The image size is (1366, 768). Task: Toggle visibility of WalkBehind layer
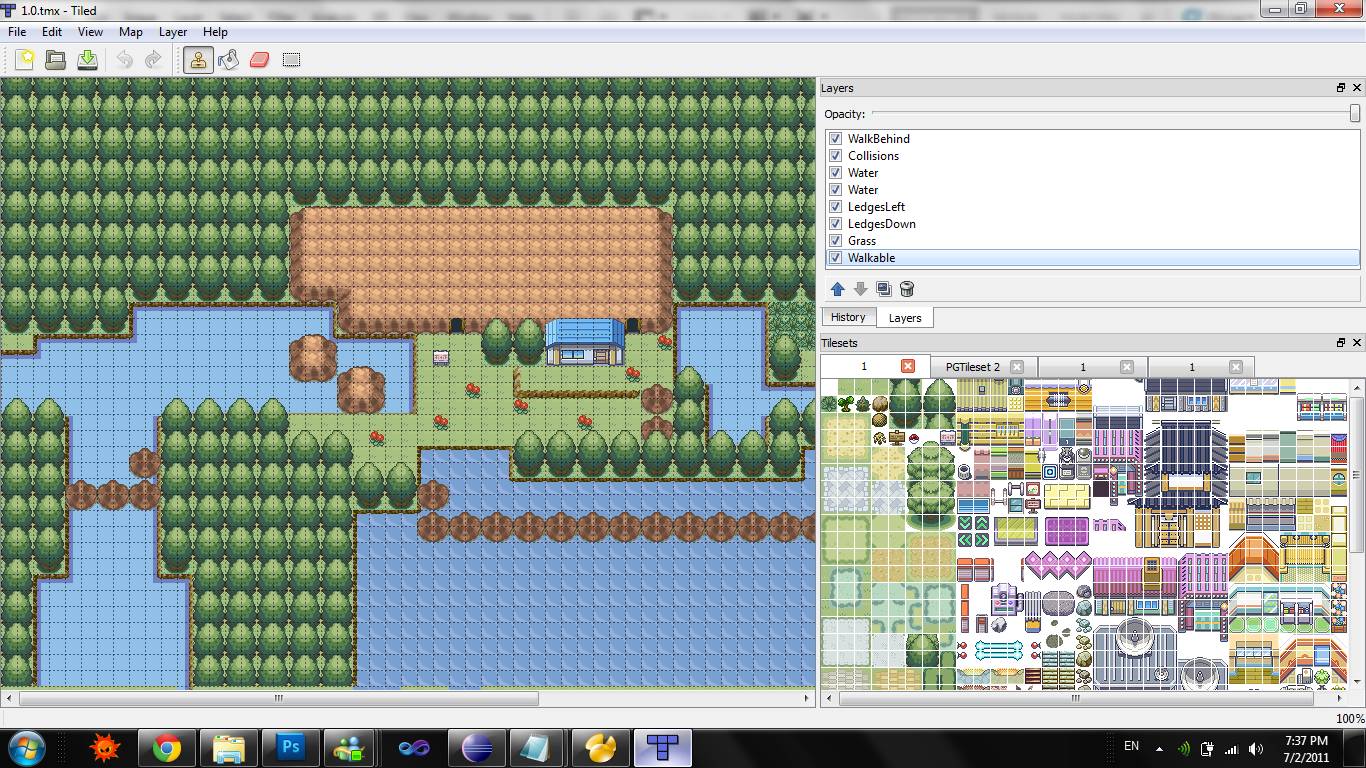coord(835,139)
